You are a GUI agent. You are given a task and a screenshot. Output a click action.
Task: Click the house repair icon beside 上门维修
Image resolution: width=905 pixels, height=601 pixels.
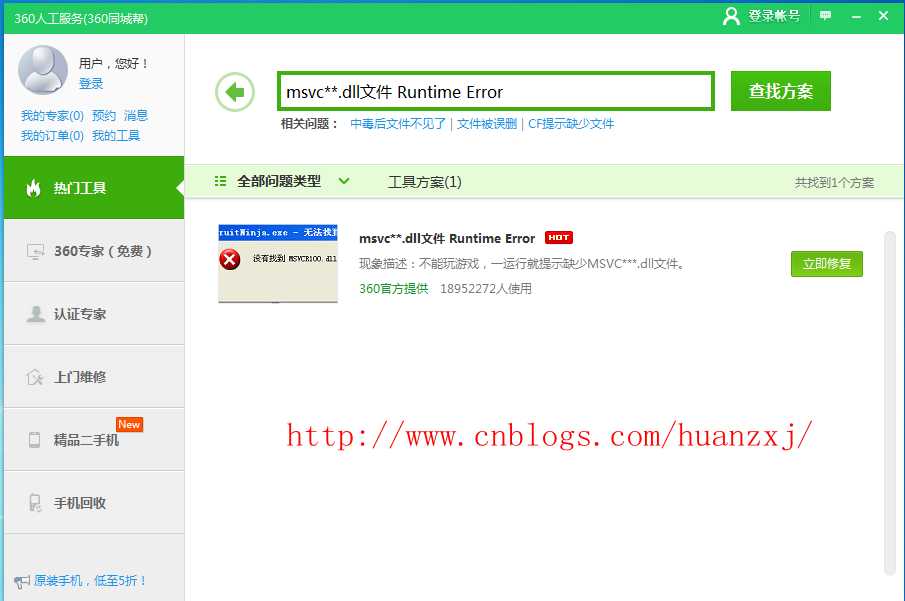point(35,377)
